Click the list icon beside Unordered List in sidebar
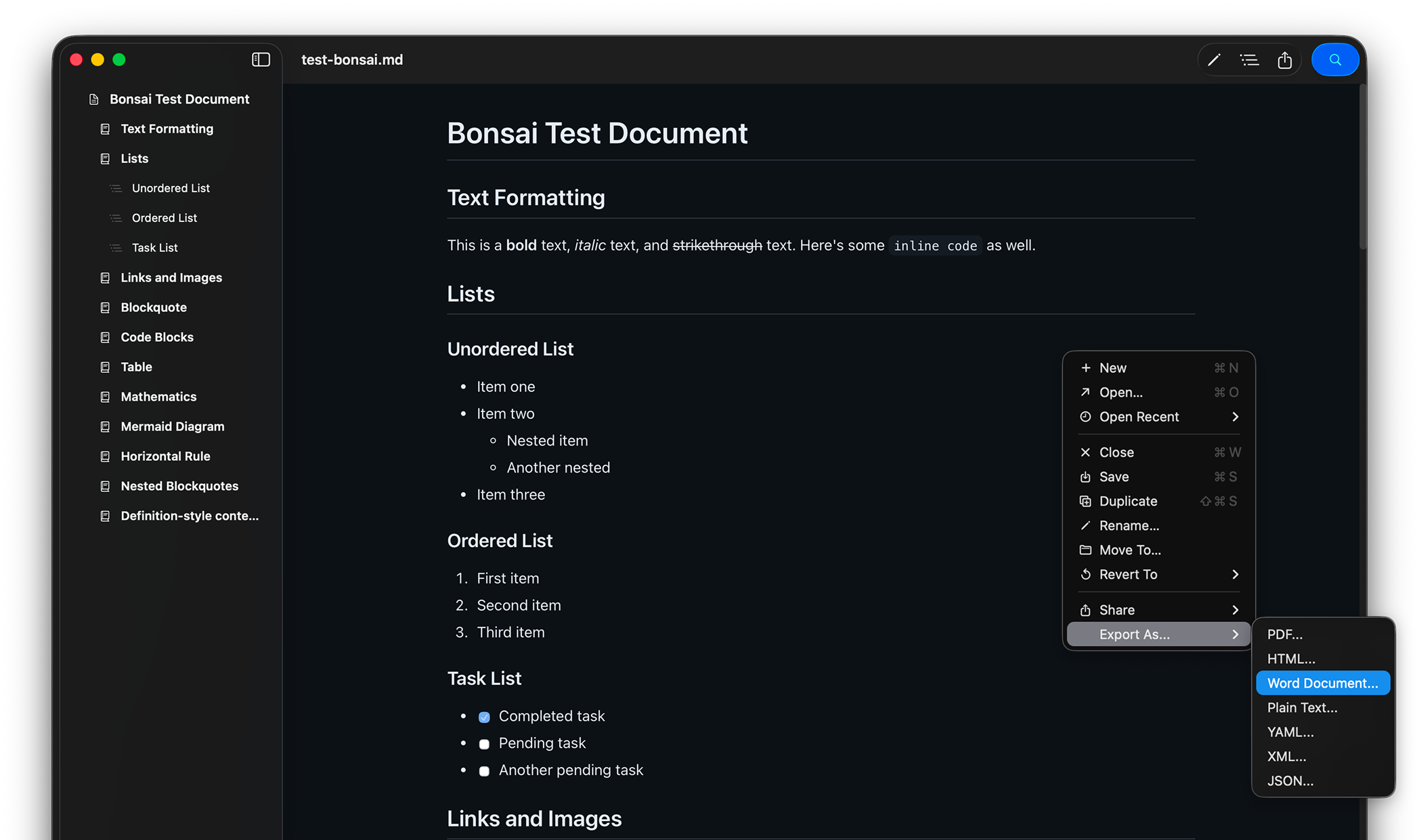 (116, 189)
